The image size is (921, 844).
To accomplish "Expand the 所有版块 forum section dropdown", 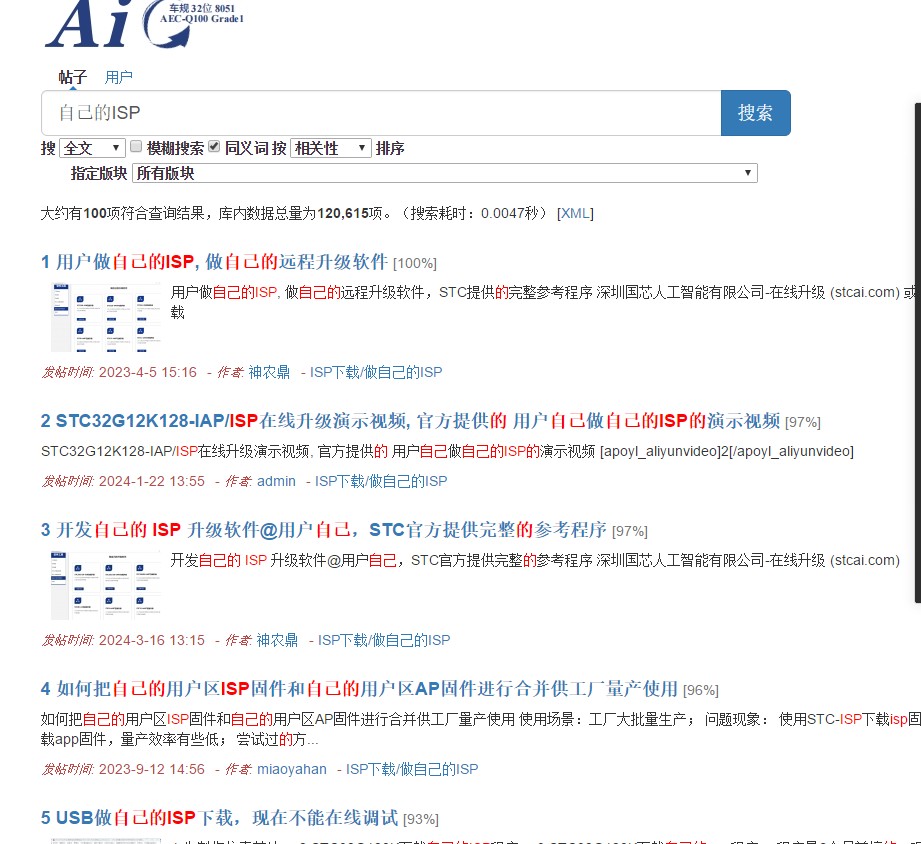I will (445, 173).
